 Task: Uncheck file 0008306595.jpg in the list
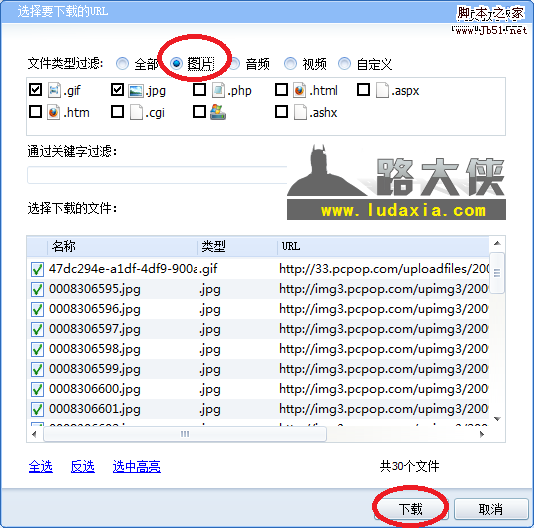tap(37, 289)
